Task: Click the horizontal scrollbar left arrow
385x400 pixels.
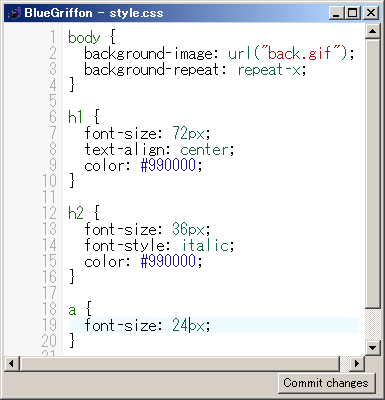Action: pyautogui.click(x=12, y=363)
